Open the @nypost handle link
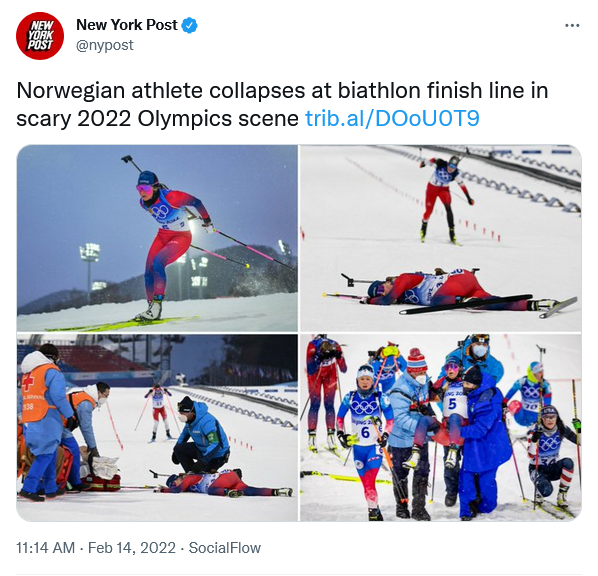 tap(104, 45)
